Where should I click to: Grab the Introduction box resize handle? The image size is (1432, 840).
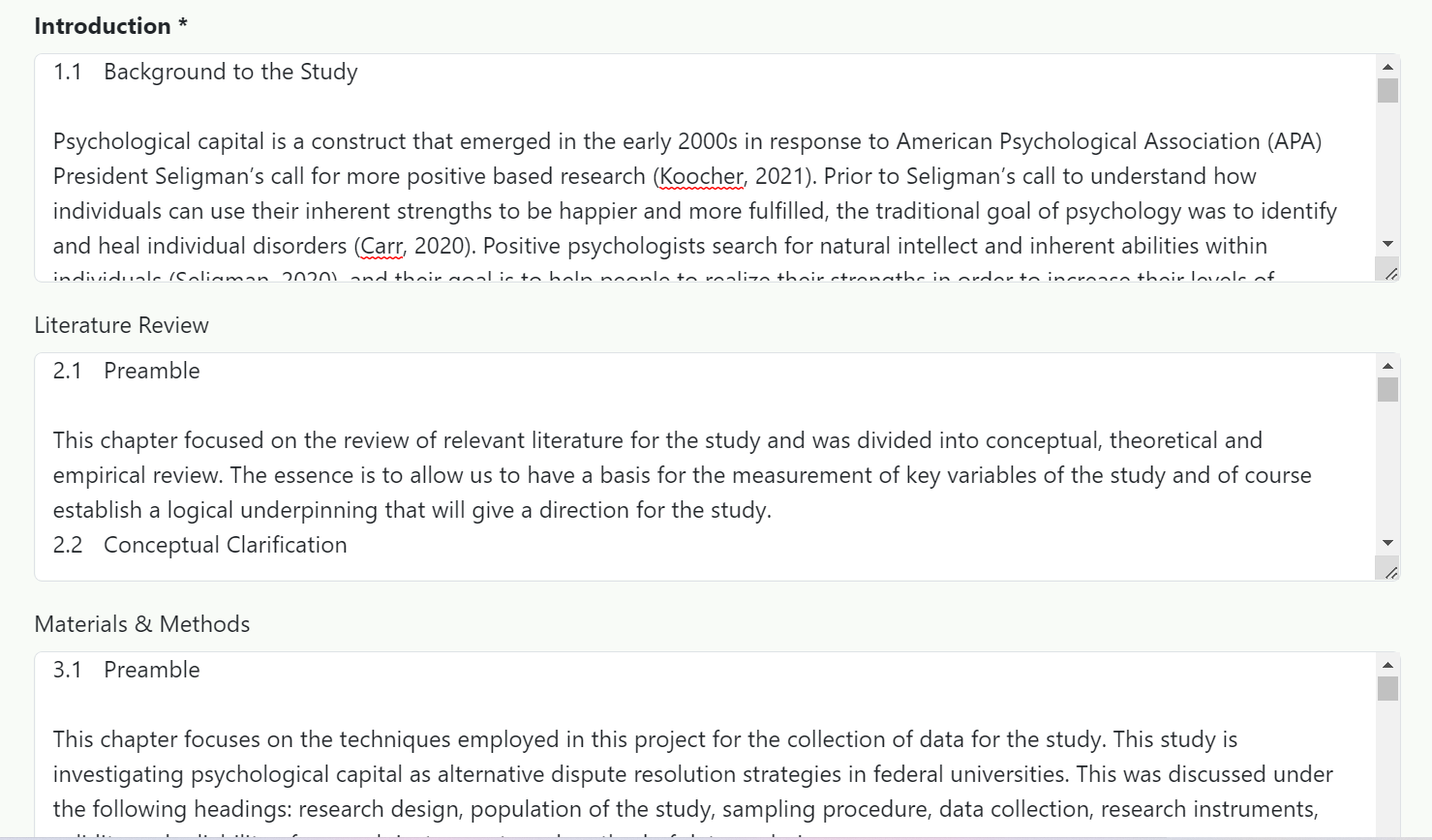(x=1390, y=274)
